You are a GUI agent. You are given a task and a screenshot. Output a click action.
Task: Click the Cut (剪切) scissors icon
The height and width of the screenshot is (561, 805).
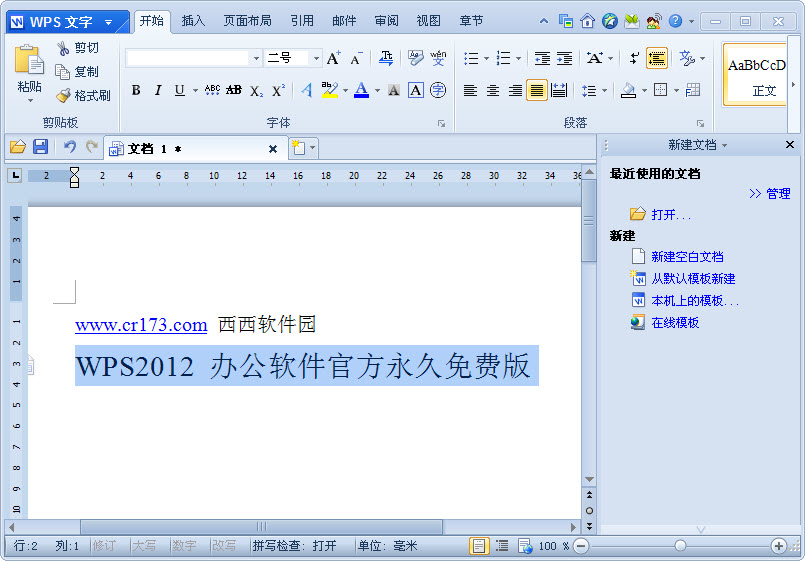(63, 48)
